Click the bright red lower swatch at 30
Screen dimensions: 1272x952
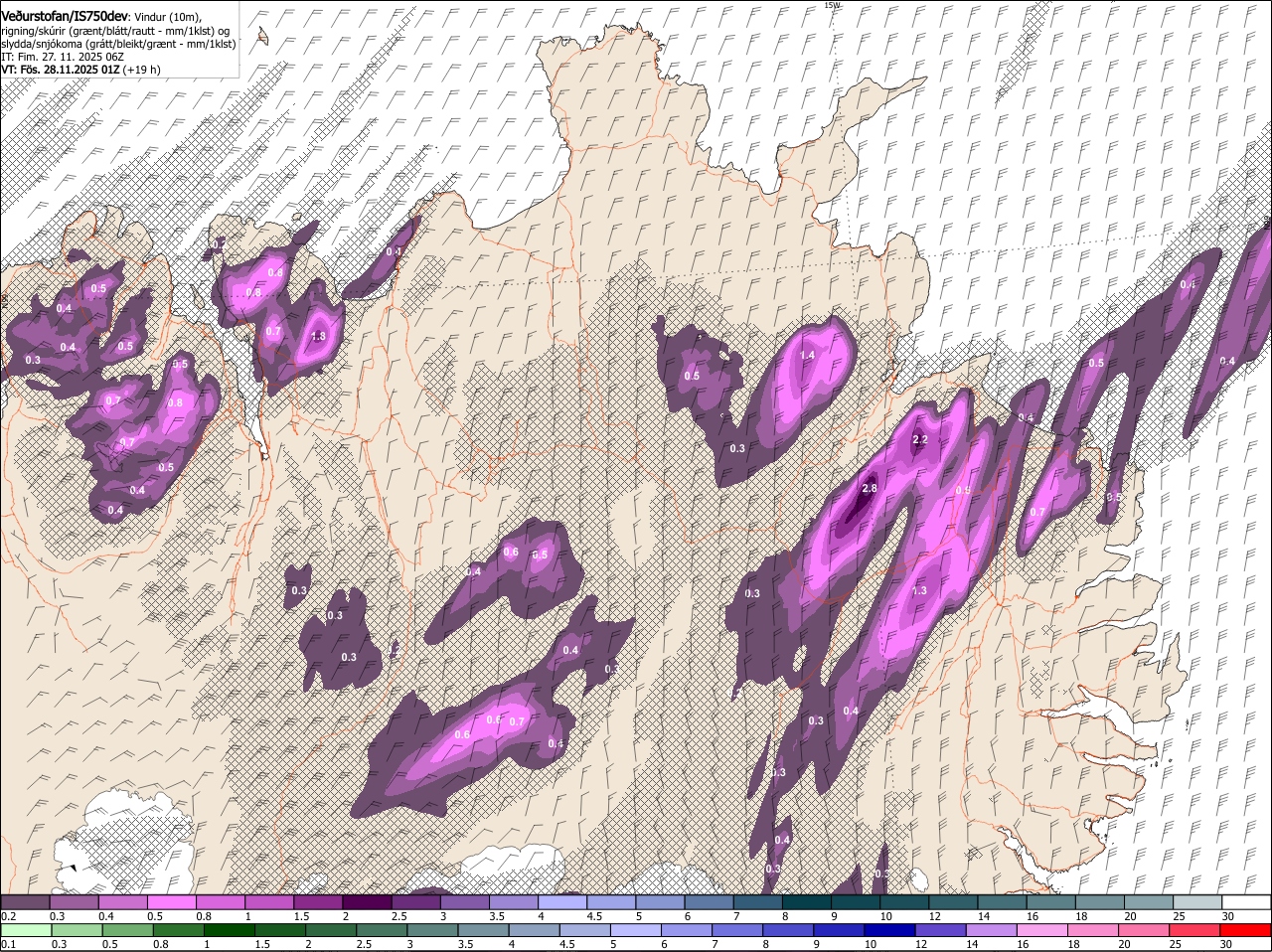(x=1245, y=930)
